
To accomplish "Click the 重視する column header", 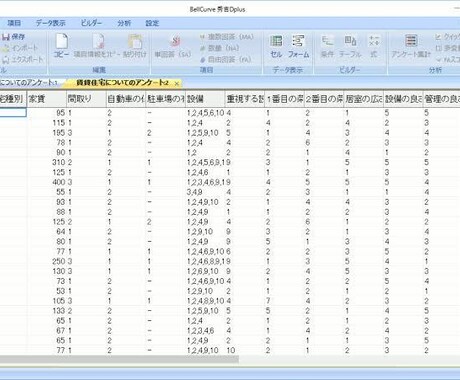I will (245, 99).
